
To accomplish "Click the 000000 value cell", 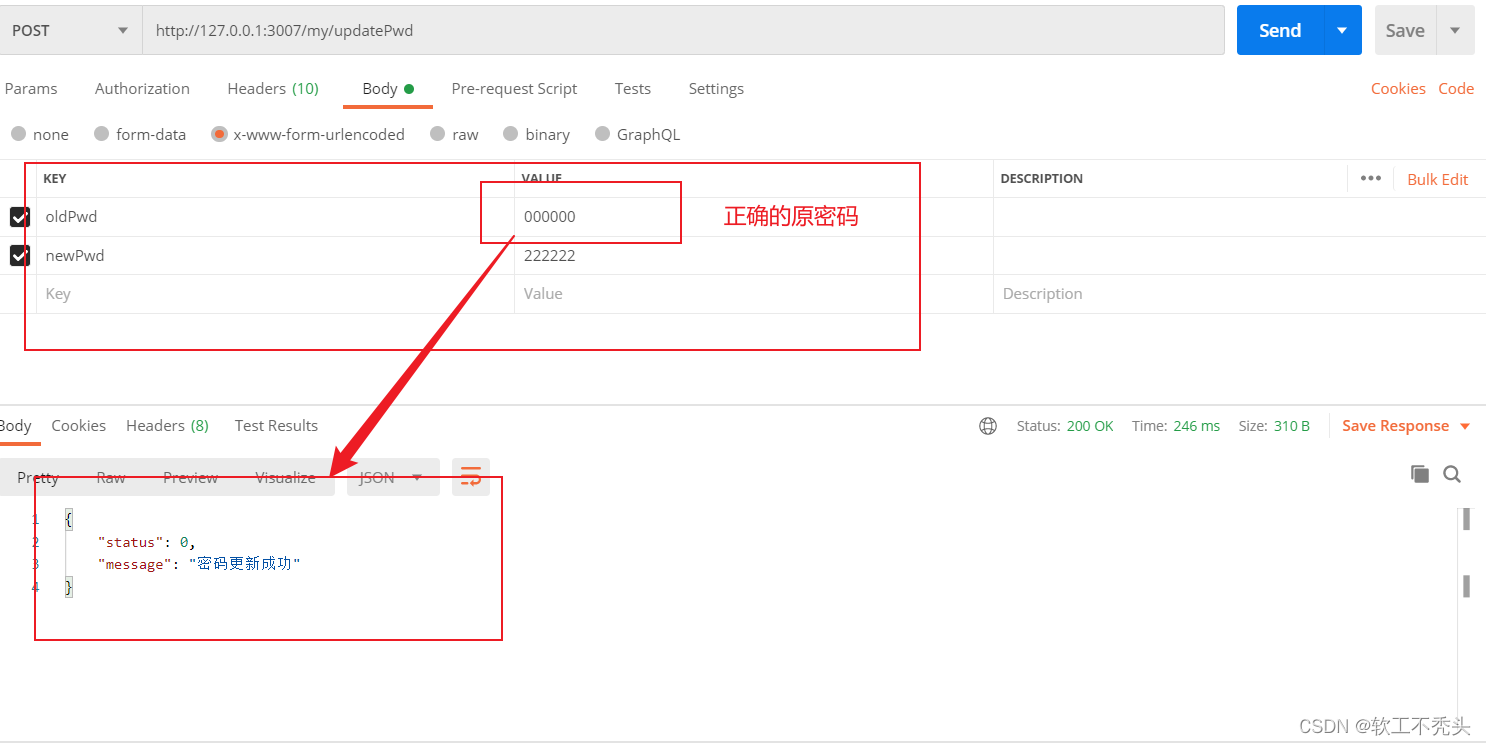I will coord(754,216).
